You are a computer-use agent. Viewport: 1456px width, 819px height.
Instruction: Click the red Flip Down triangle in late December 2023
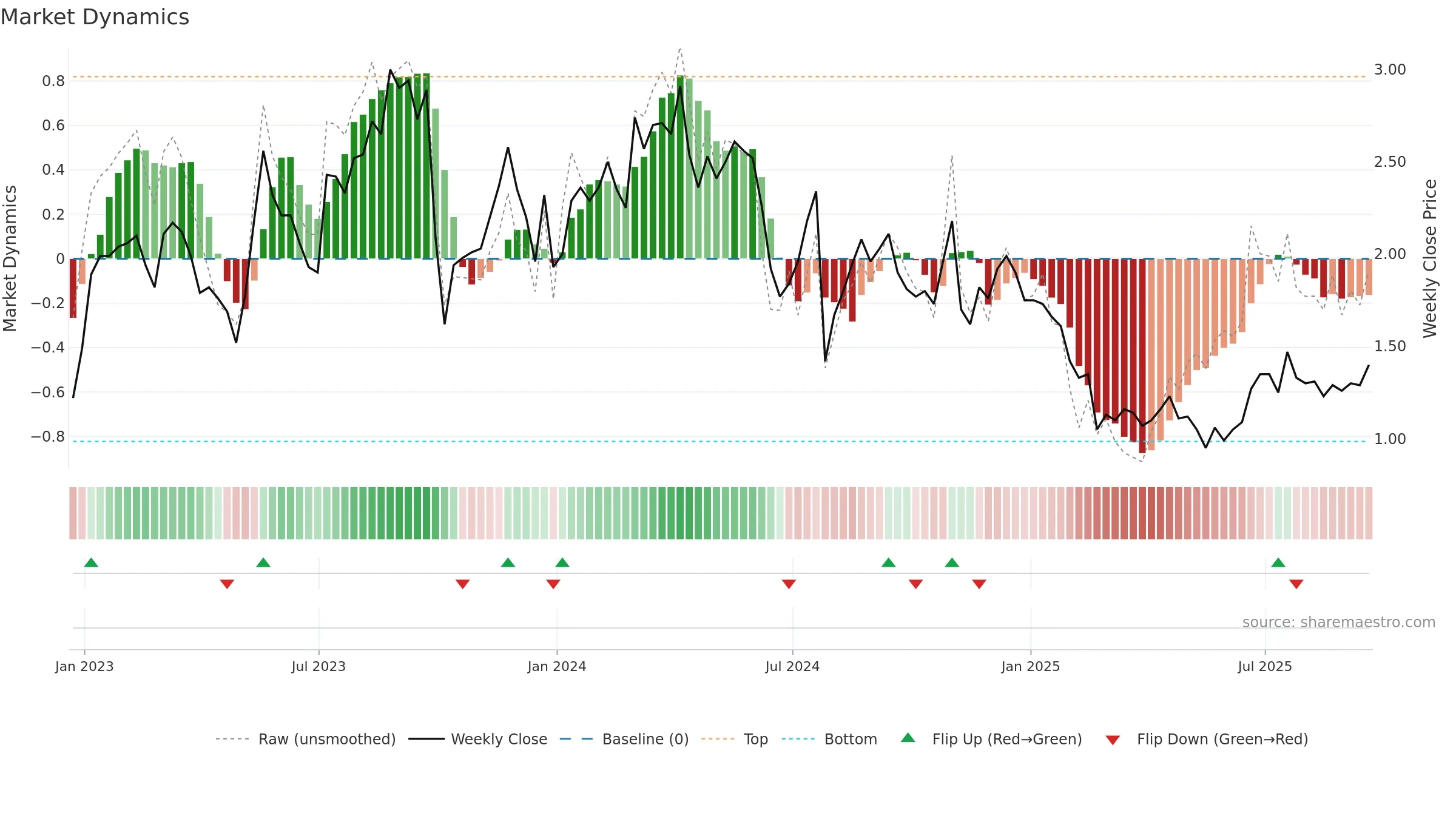tap(553, 584)
